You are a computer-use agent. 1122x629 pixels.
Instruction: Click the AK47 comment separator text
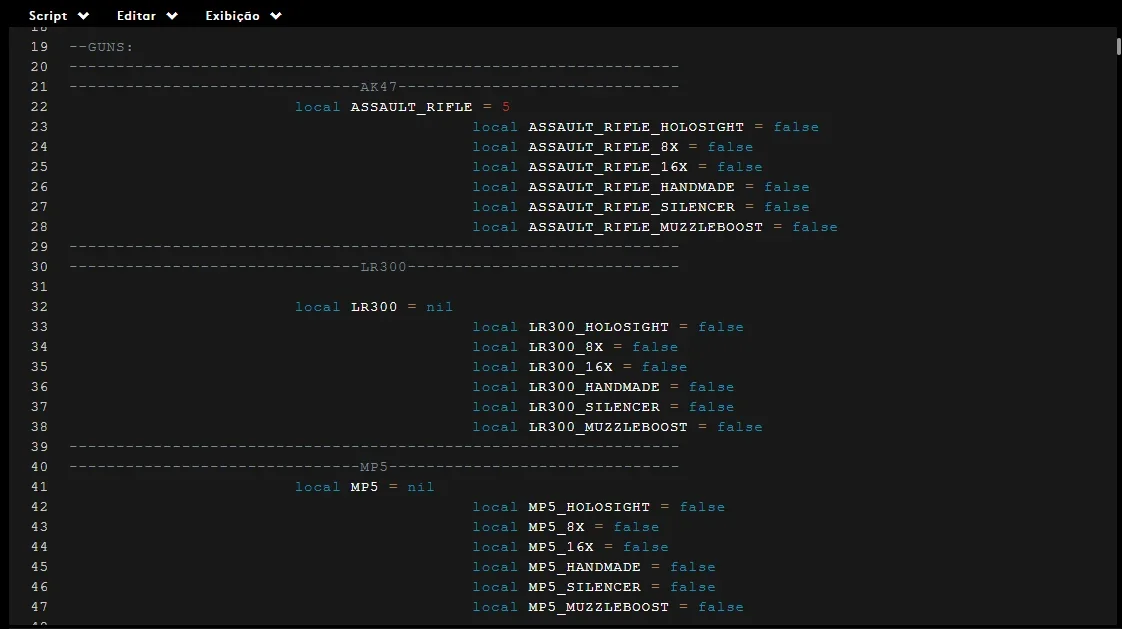[x=379, y=87]
